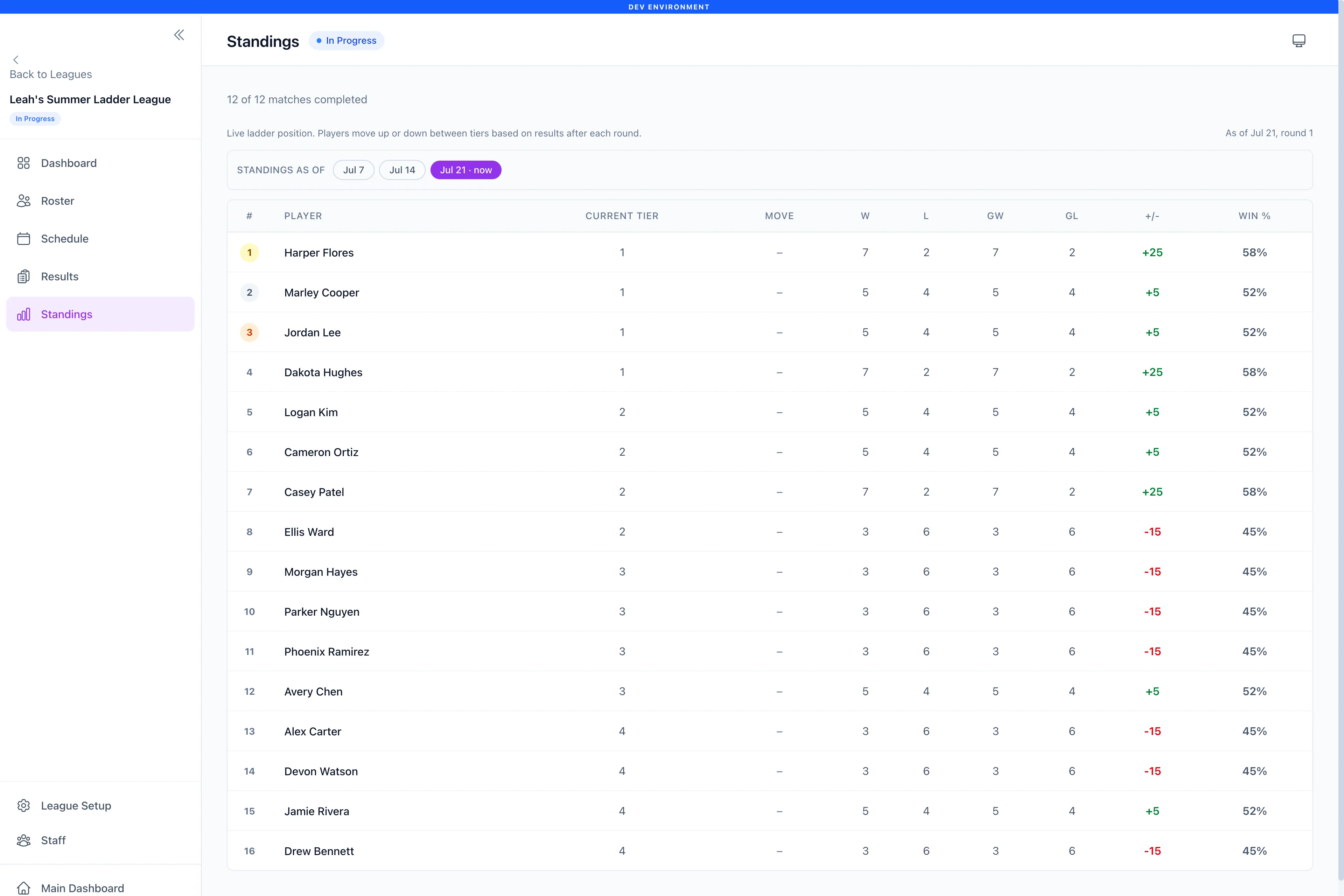
Task: Click the Standings bar chart icon
Action: 23,314
